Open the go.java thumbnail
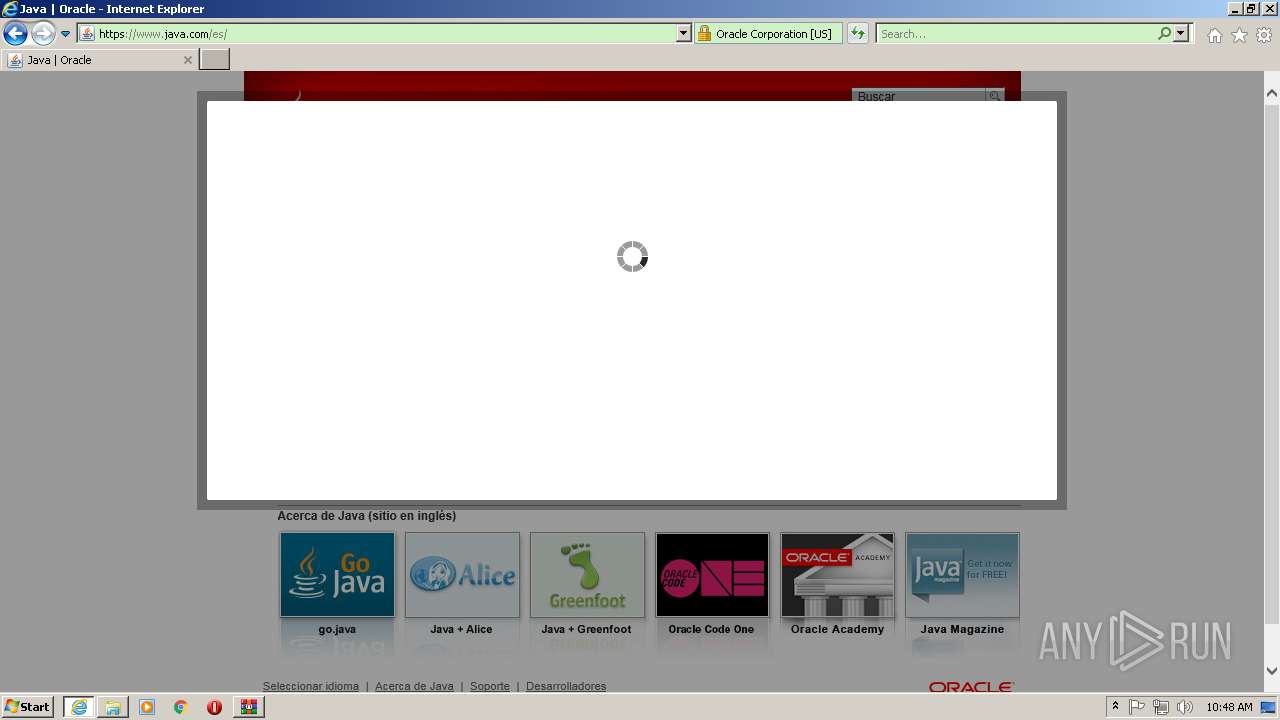This screenshot has height=720, width=1280. (x=337, y=575)
